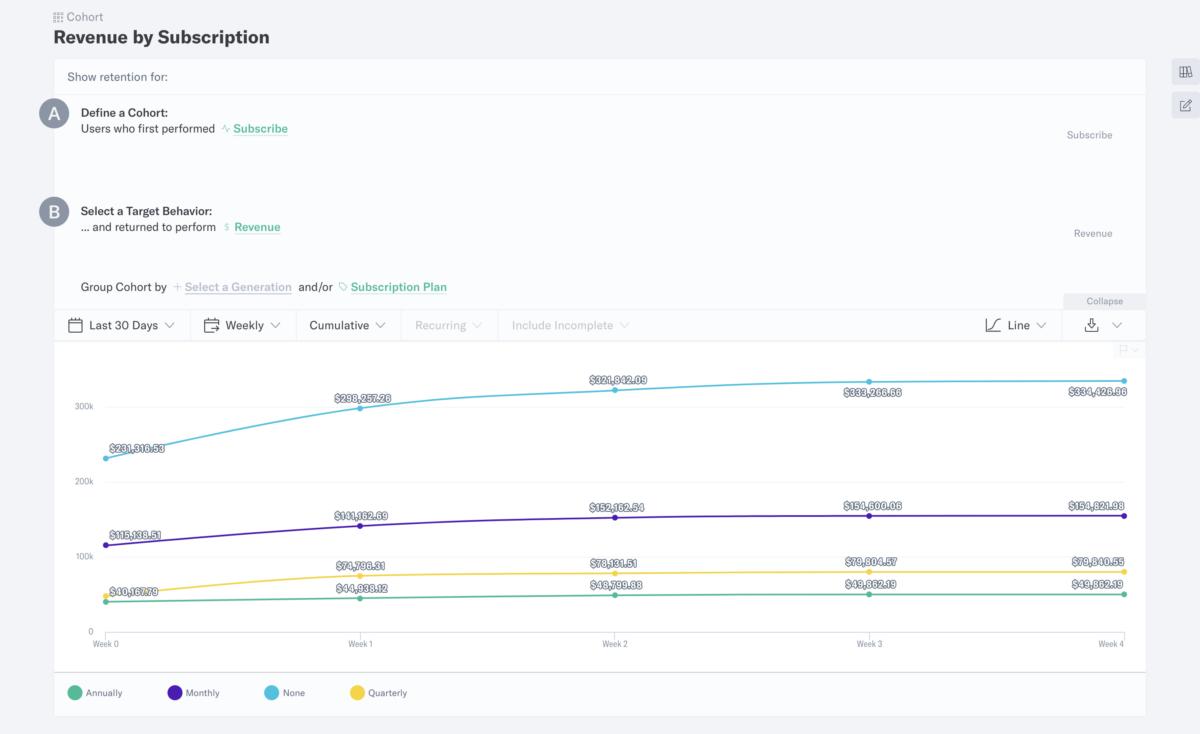The width and height of the screenshot is (1200, 734).
Task: Click the Subscribe event link under Define a Cohort
Action: point(260,128)
